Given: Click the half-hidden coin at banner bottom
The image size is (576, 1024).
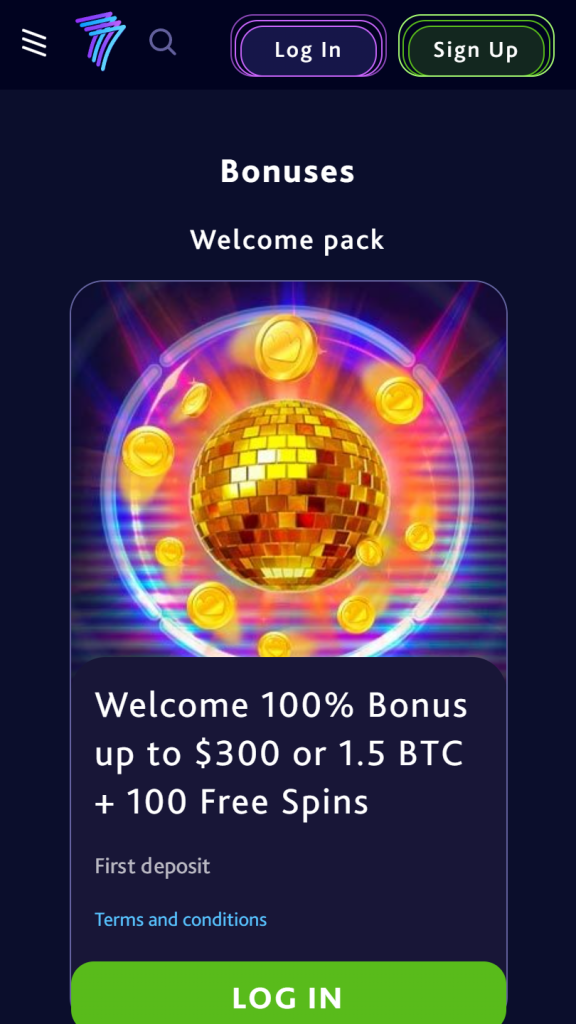Looking at the screenshot, I should pyautogui.click(x=275, y=645).
